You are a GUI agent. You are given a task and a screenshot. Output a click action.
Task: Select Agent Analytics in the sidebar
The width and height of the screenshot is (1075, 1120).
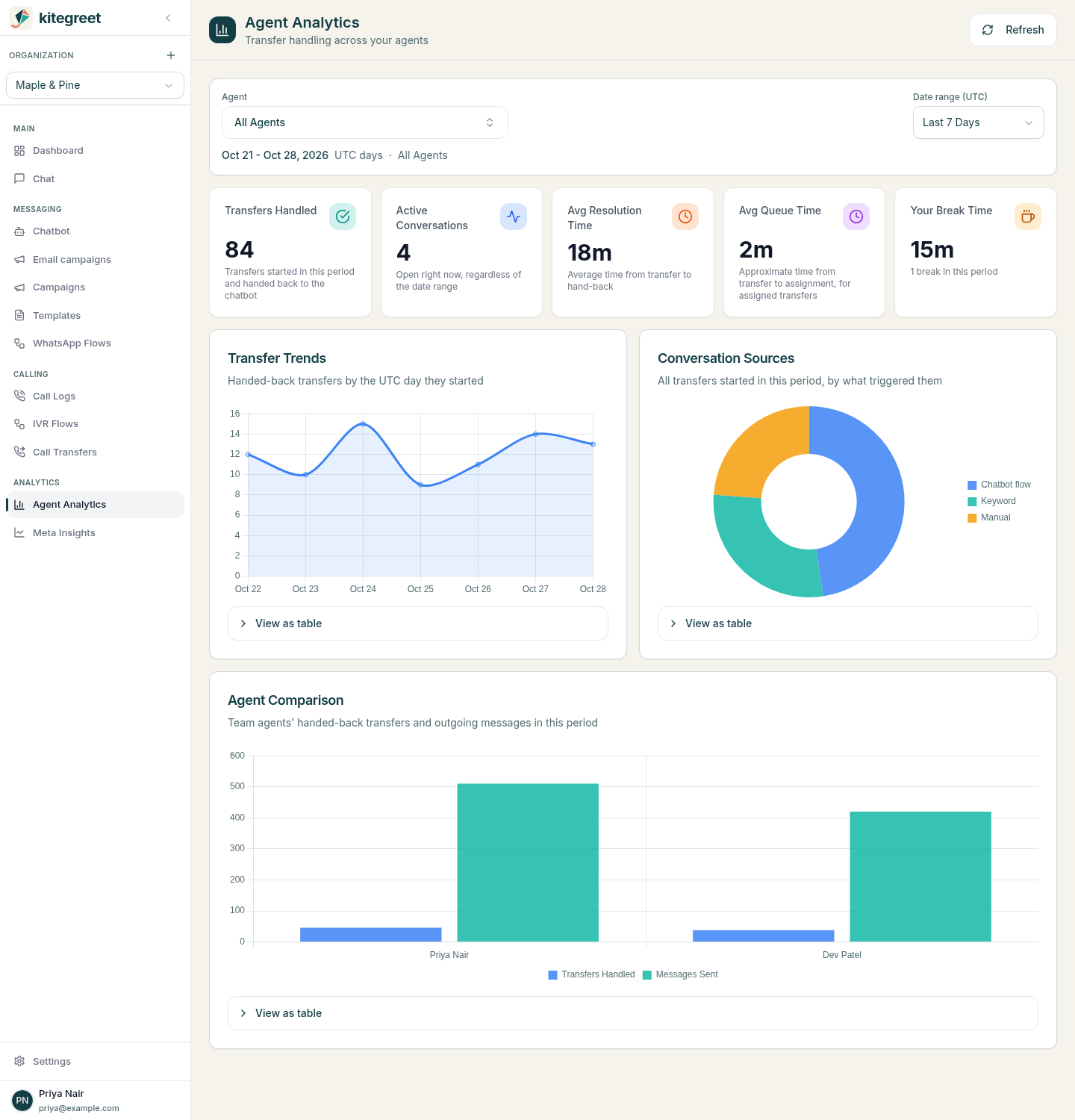(x=95, y=505)
